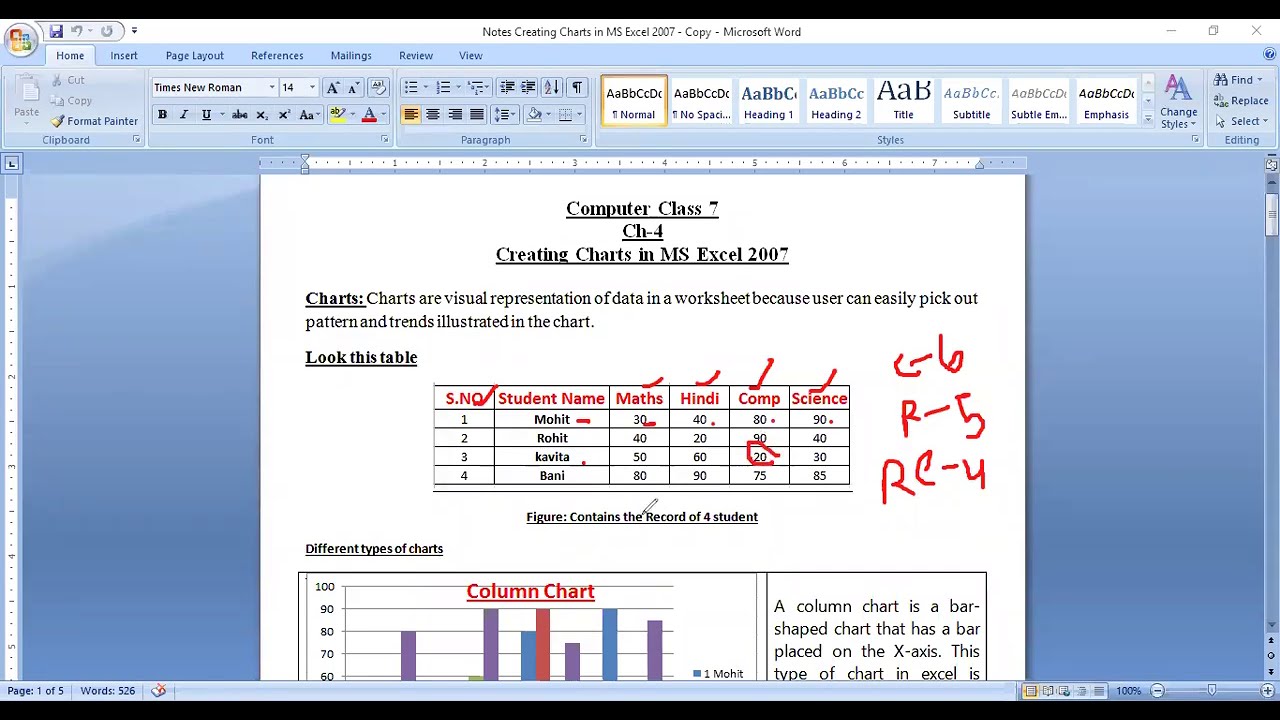Click the vertical scrollbar thumb
This screenshot has width=1280, height=720.
click(x=1272, y=214)
